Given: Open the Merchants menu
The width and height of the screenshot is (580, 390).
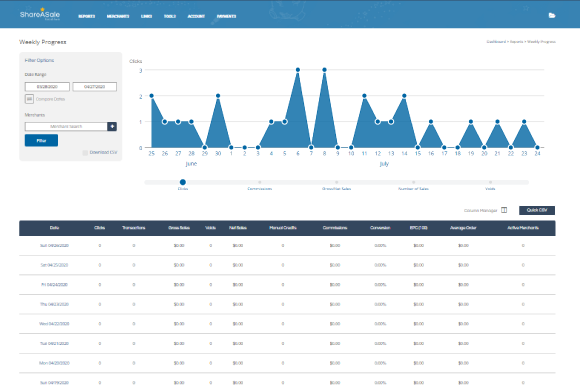Looking at the screenshot, I should coord(118,16).
